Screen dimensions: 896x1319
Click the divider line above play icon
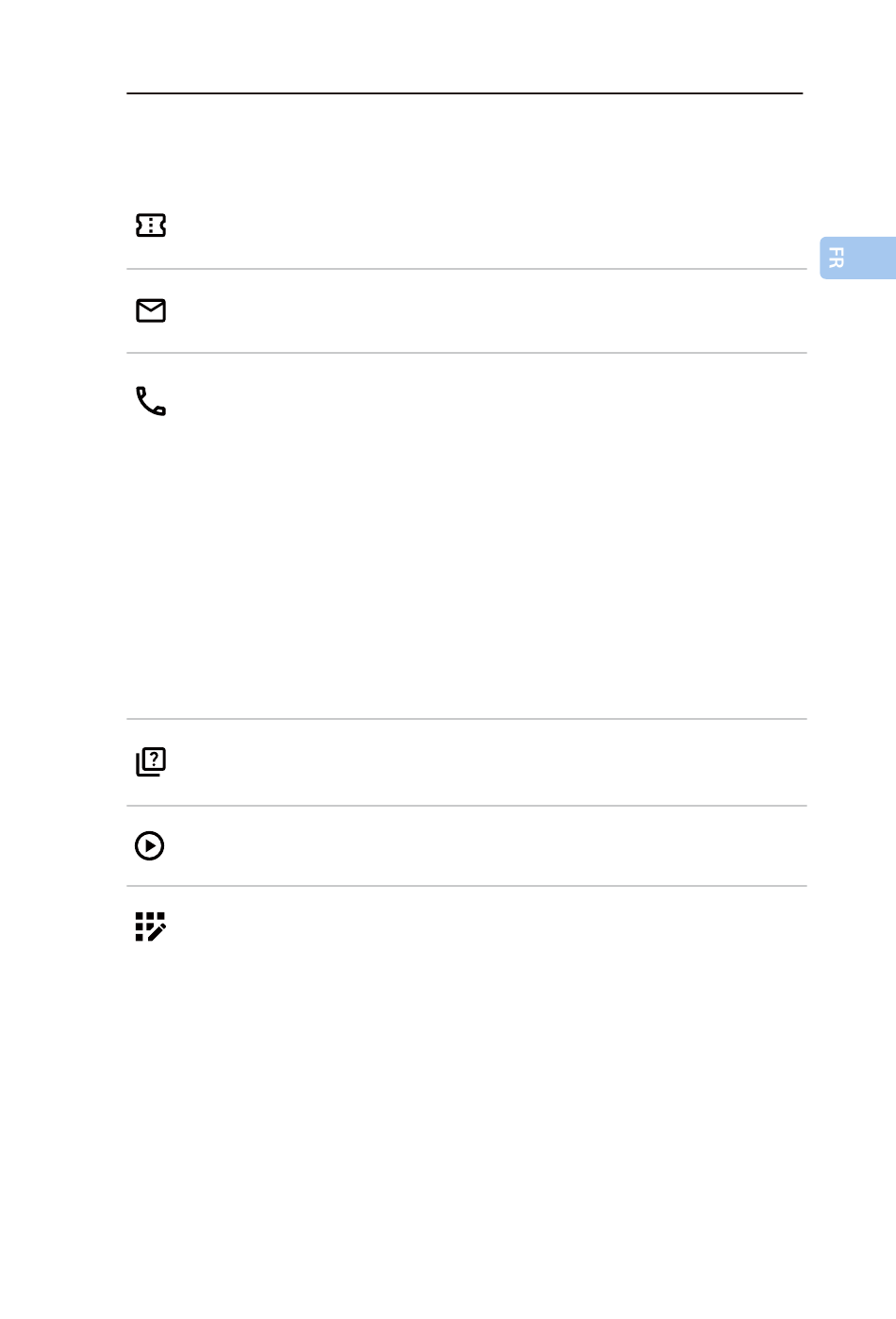[467, 806]
